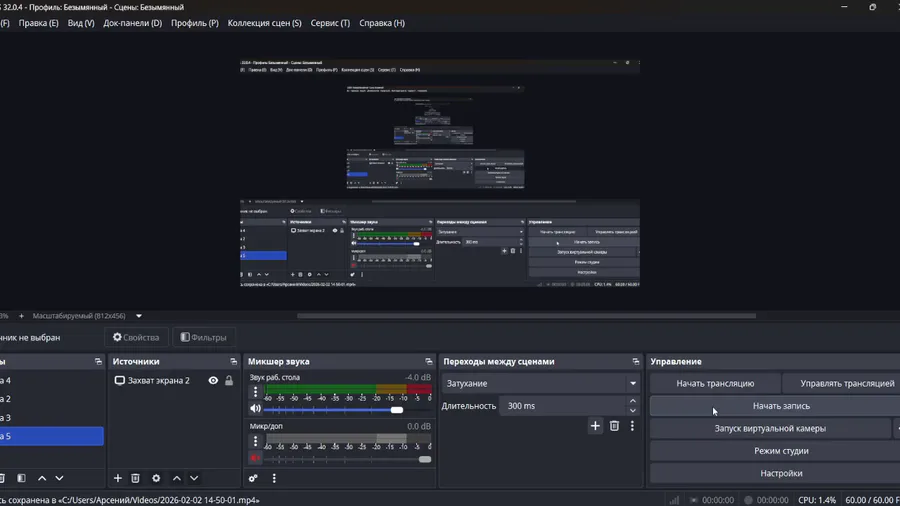The image size is (900, 506).
Task: Click the saved recording path 2026-02-02 14-50-01.mp4 message
Action: 130,500
